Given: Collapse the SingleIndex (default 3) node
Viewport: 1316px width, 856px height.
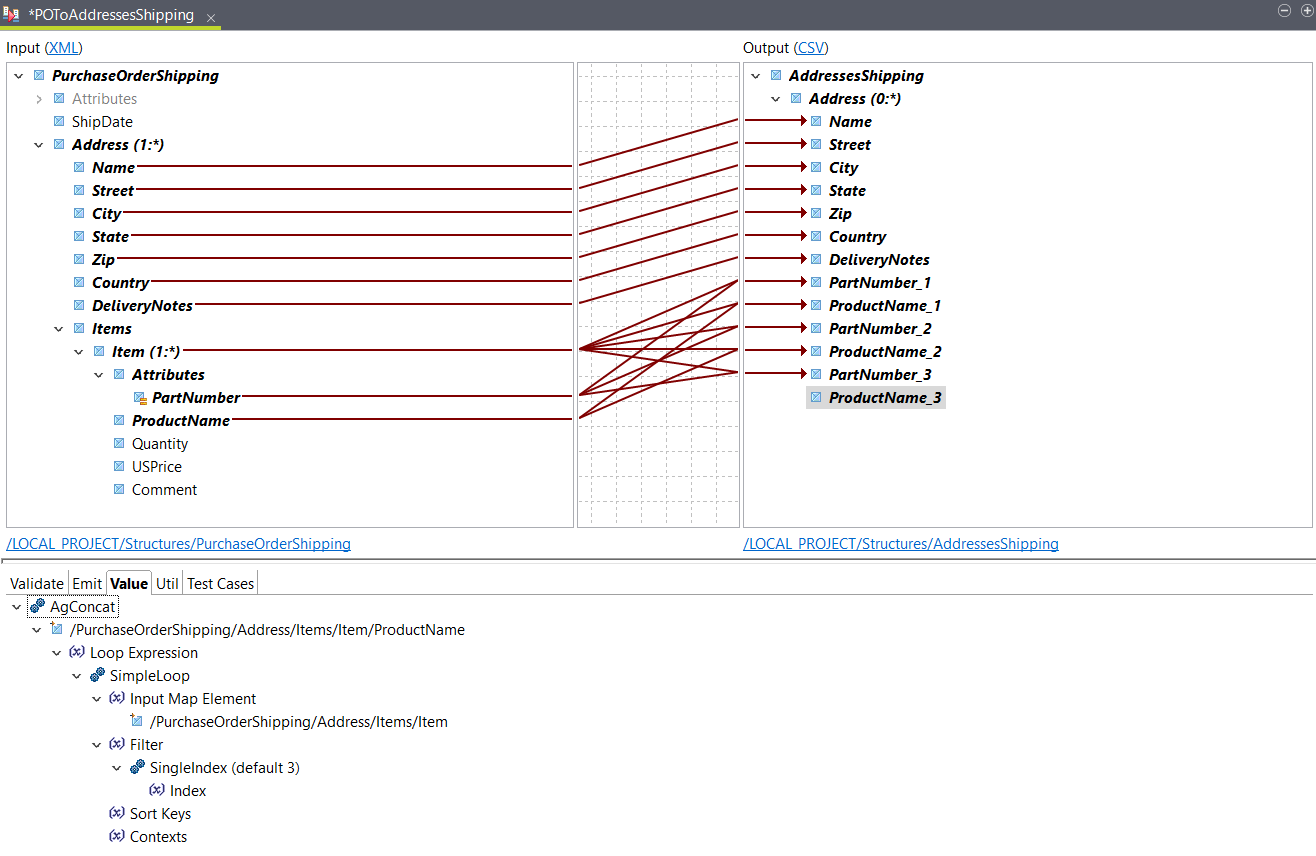Looking at the screenshot, I should [117, 767].
